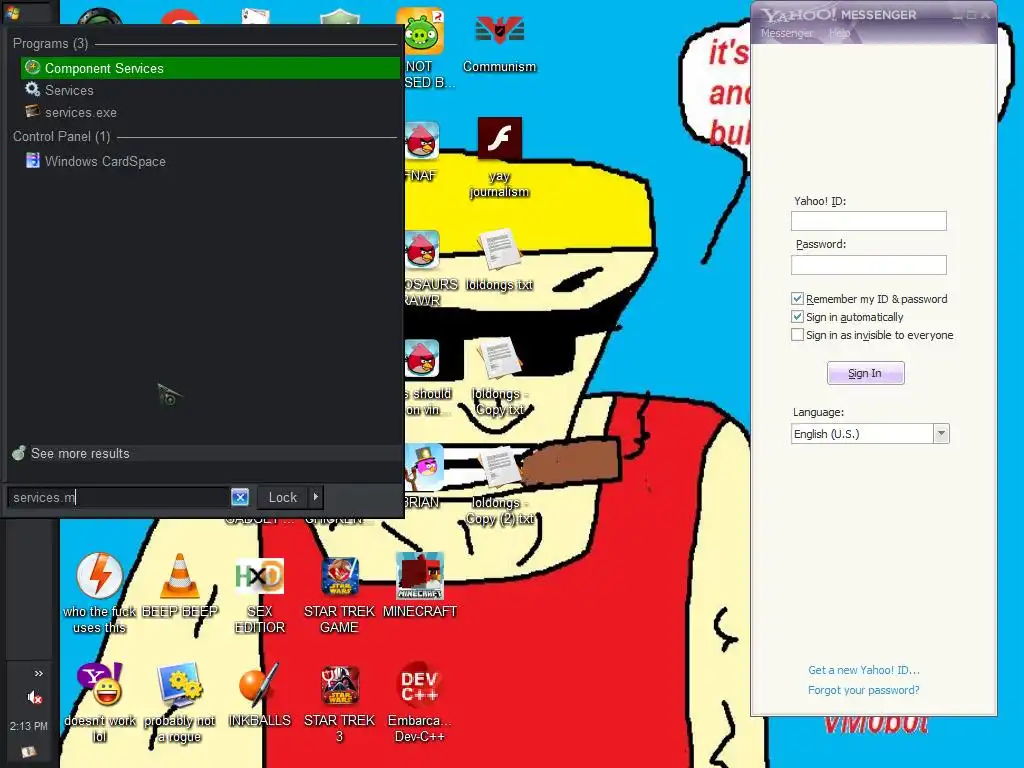
Task: Show hidden tray icons chevron
Action: pyautogui.click(x=39, y=673)
